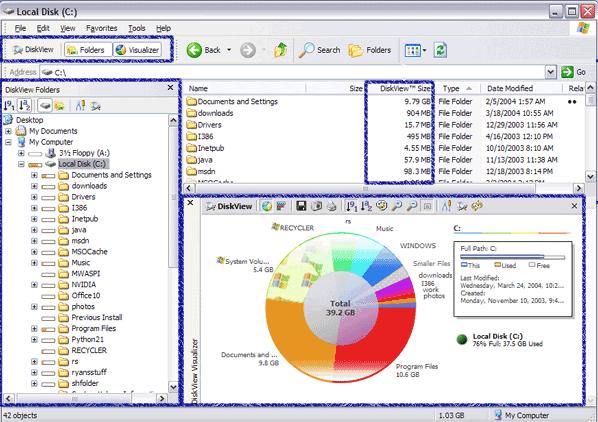The image size is (598, 422).
Task: Select Inetpub folder in the file list
Action: tap(205, 148)
